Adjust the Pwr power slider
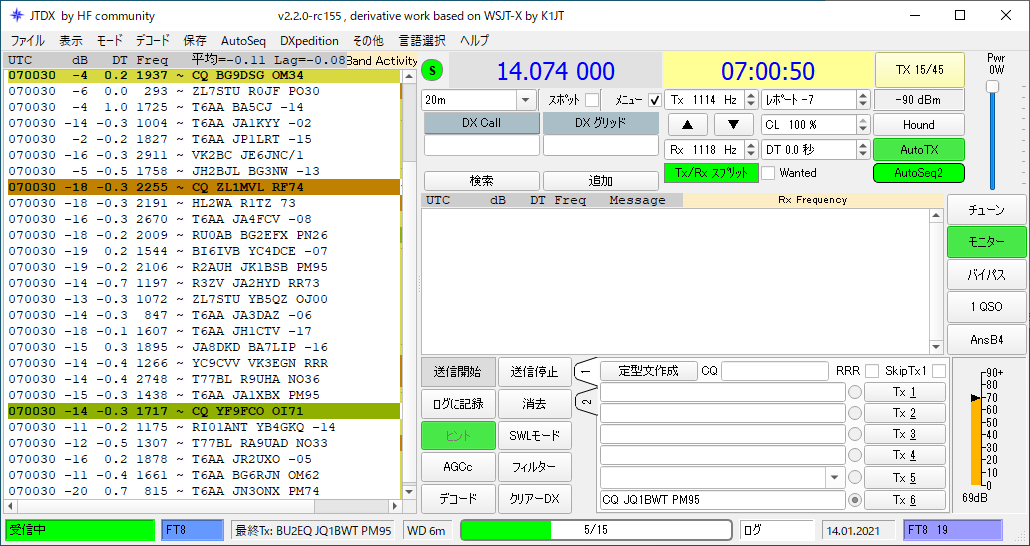The height and width of the screenshot is (546, 1030). pos(992,87)
